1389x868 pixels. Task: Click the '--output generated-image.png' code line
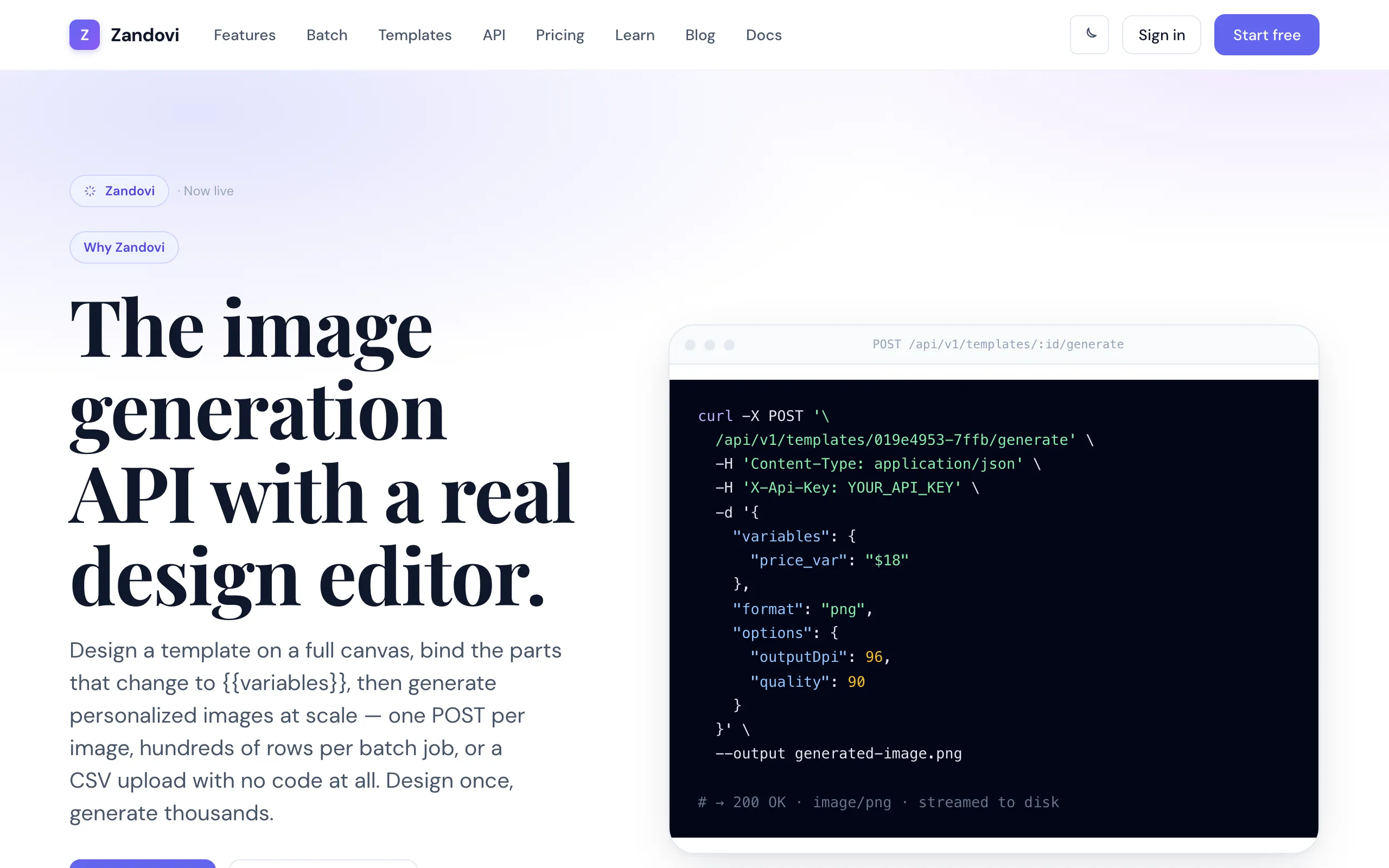coord(838,753)
